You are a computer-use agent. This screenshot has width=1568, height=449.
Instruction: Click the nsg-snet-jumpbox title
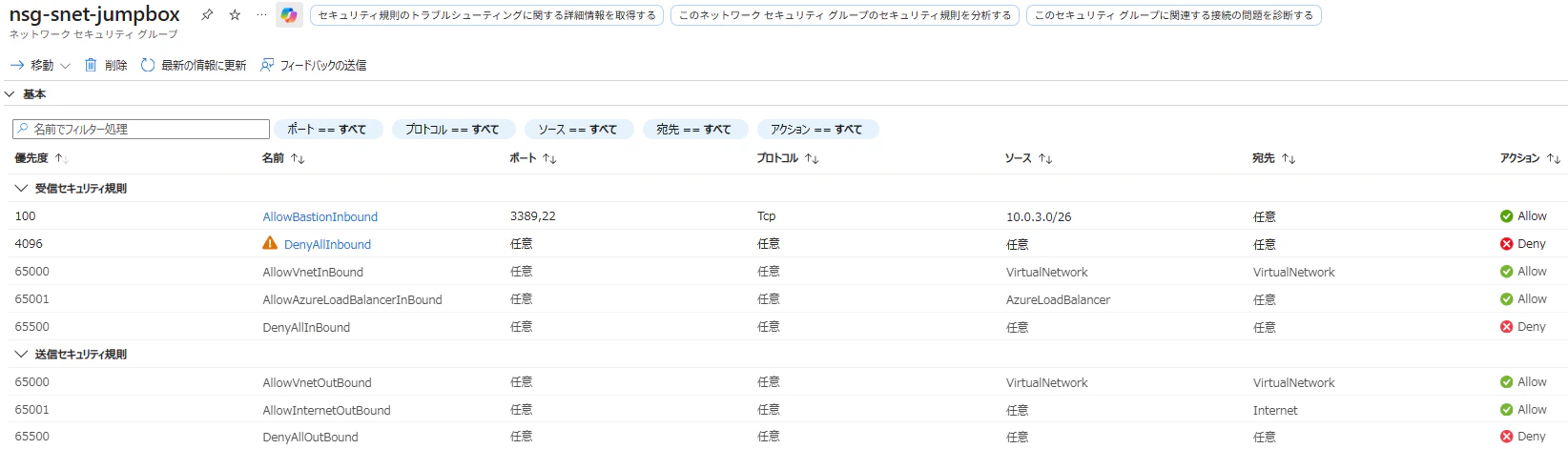[94, 14]
